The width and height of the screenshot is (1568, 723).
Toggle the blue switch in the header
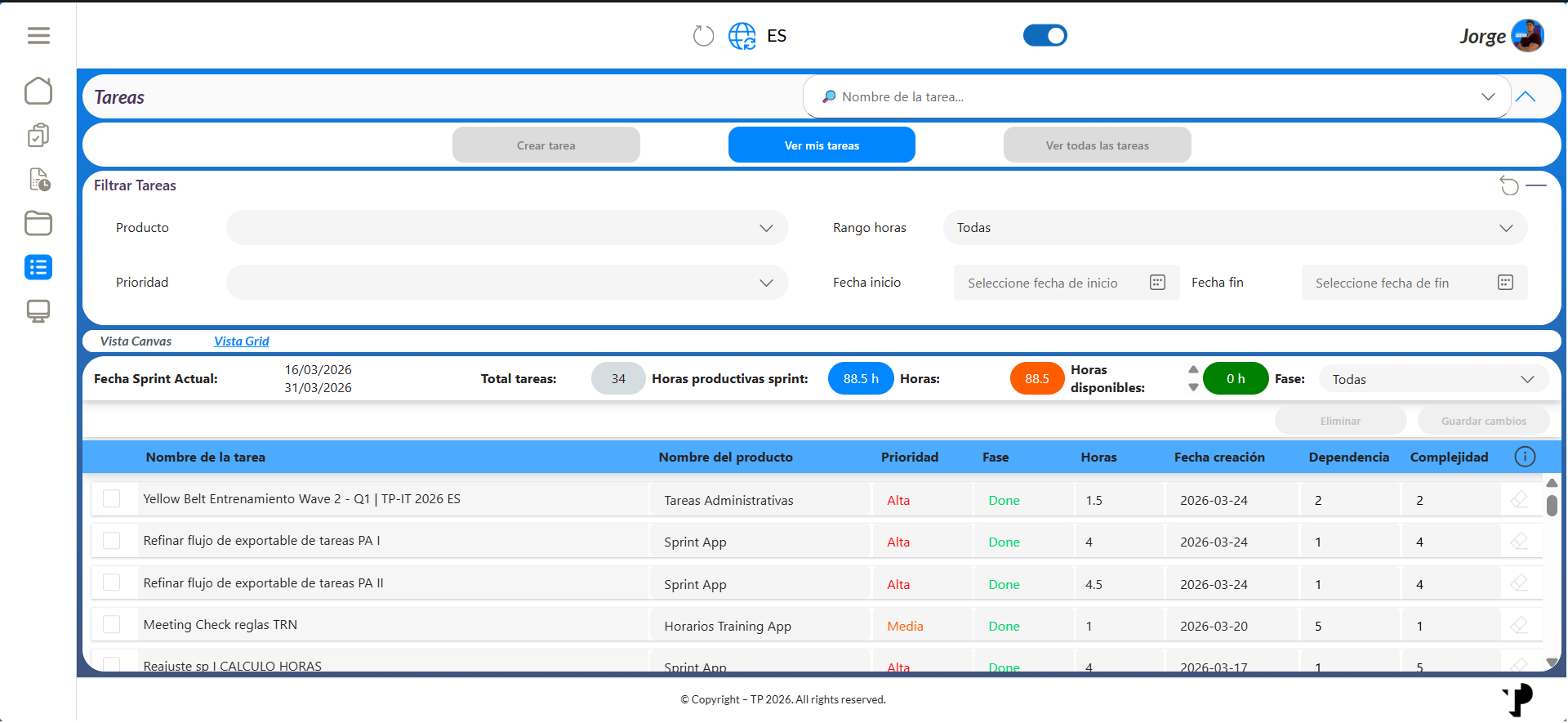[1045, 35]
